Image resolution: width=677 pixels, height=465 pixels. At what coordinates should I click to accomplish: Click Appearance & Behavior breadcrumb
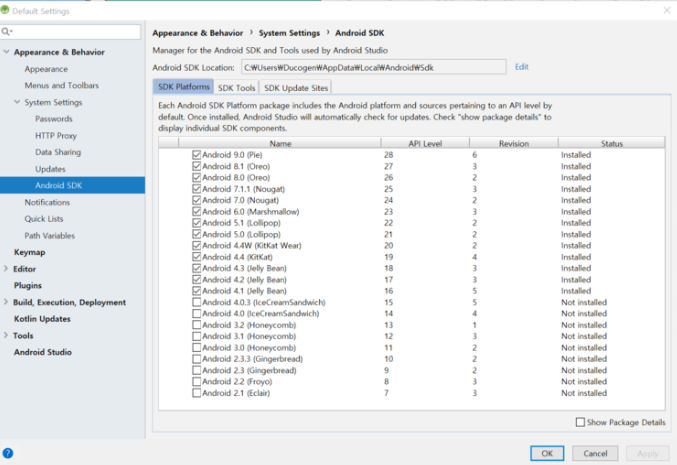[197, 33]
